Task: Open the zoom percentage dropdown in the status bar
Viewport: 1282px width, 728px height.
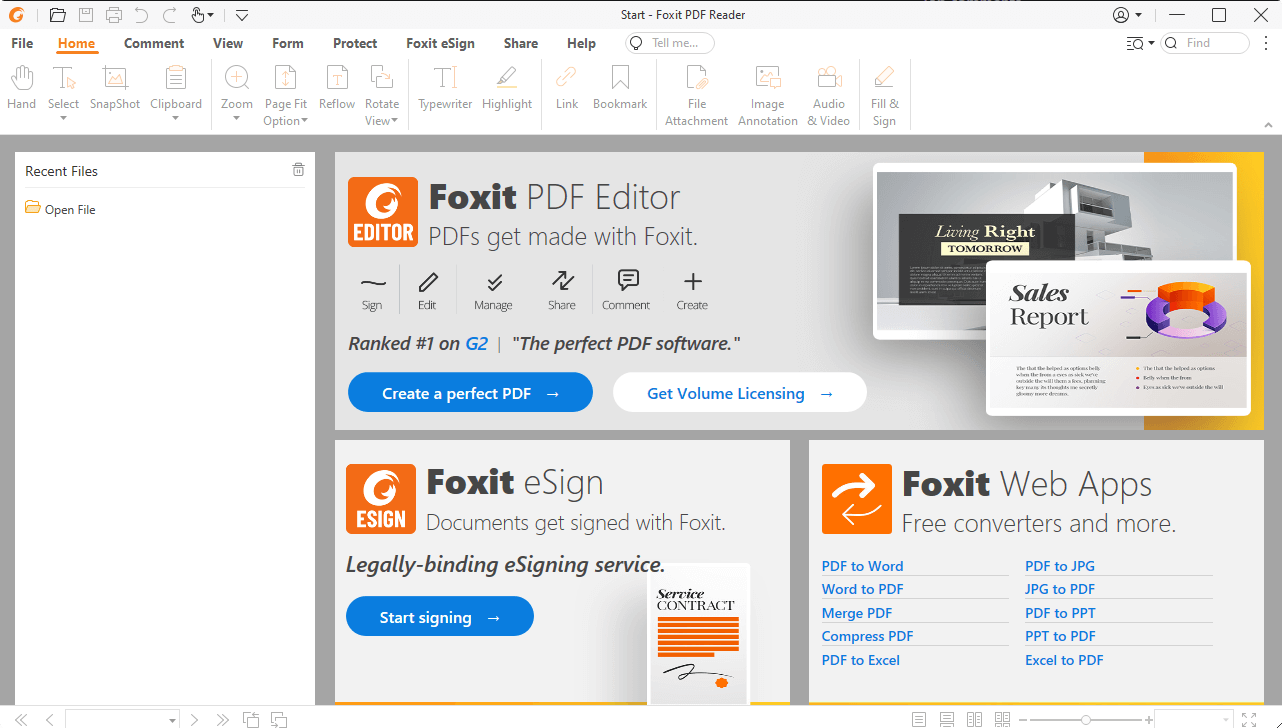Action: click(1226, 720)
